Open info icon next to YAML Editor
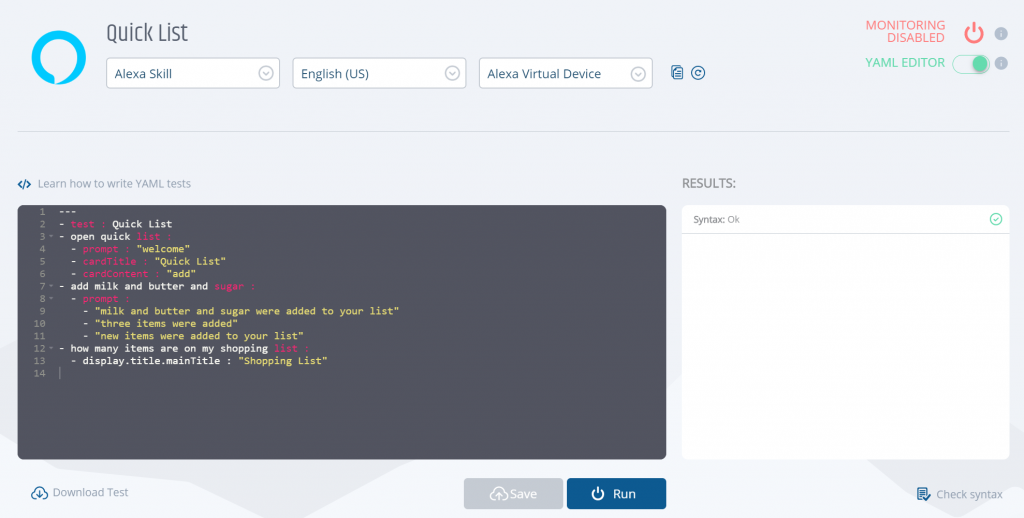 click(1000, 63)
